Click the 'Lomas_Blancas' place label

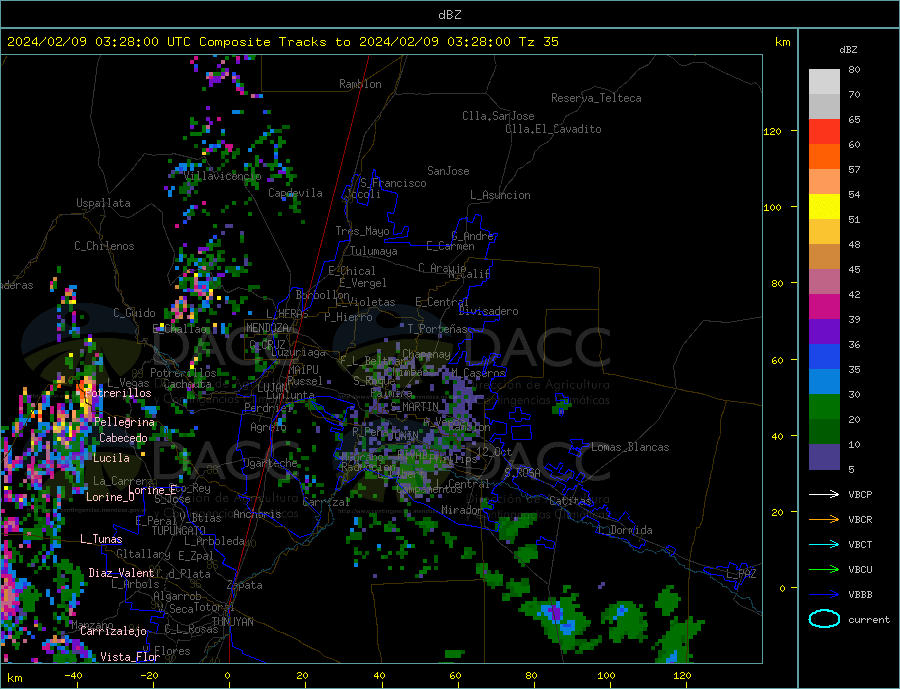click(630, 447)
